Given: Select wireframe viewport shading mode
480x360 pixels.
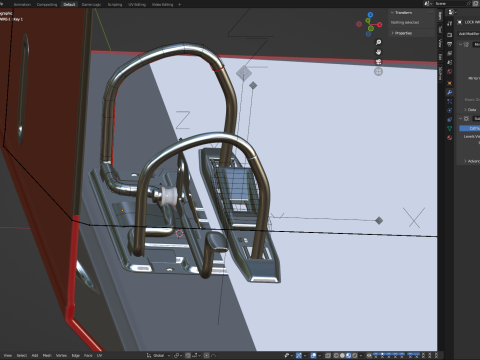Looking at the screenshot, I should click(336, 355).
